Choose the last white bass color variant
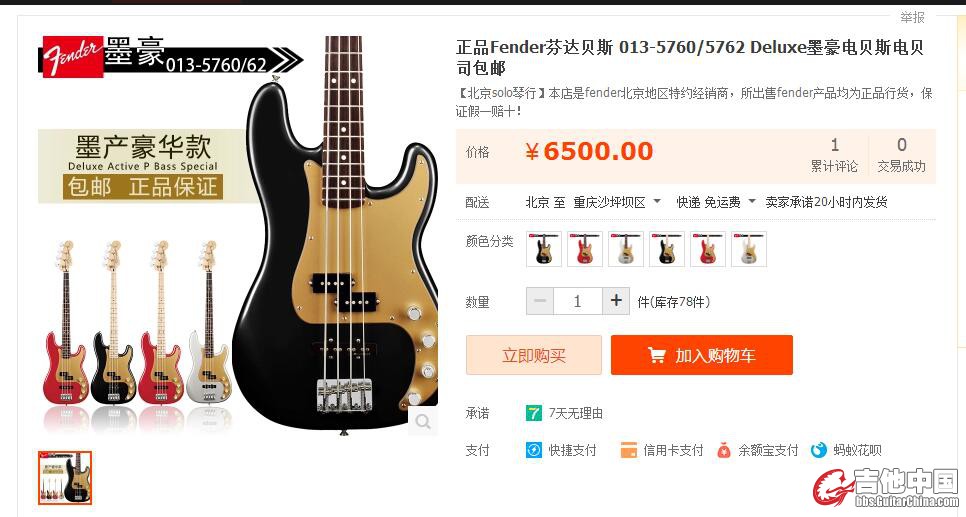The height and width of the screenshot is (517, 966). (x=749, y=249)
